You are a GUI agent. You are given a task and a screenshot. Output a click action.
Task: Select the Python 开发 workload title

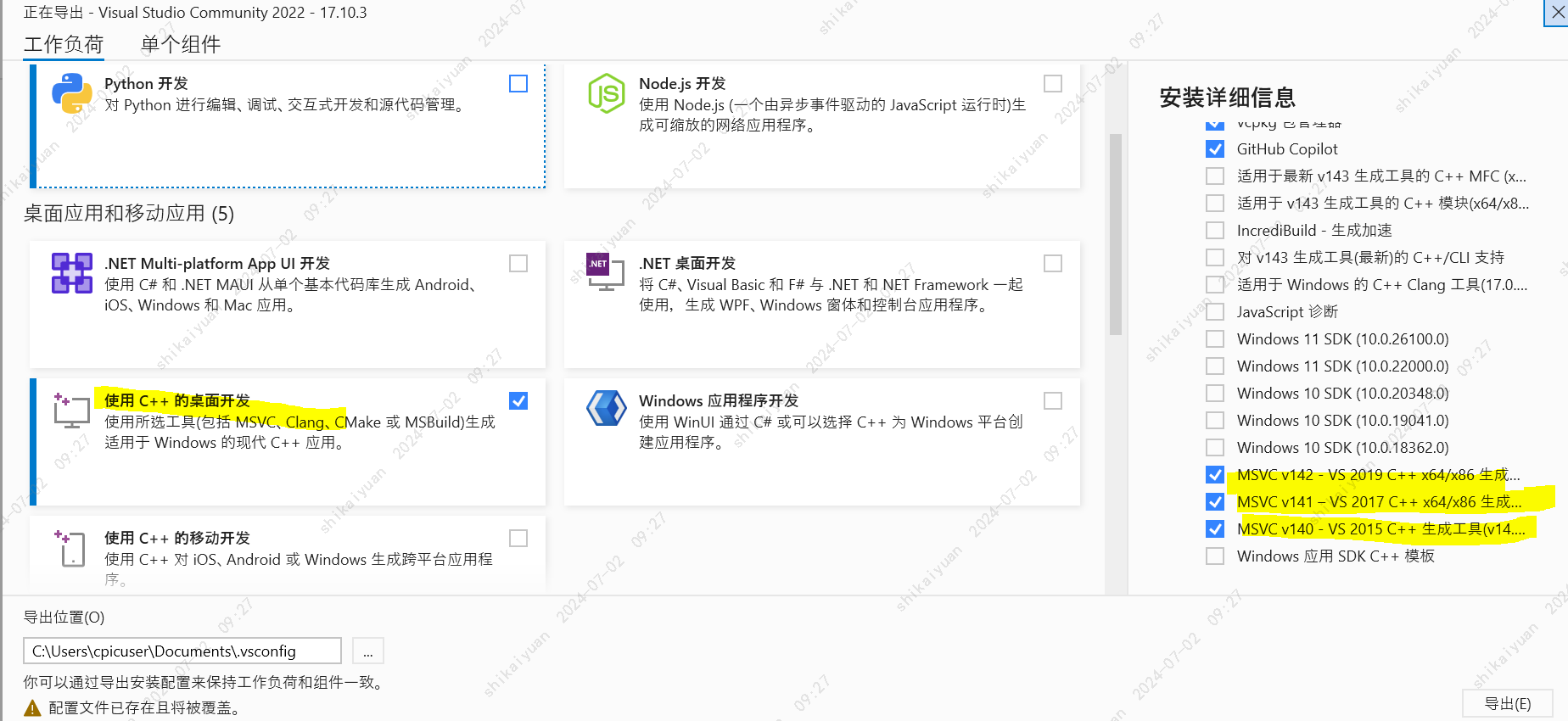tap(146, 83)
